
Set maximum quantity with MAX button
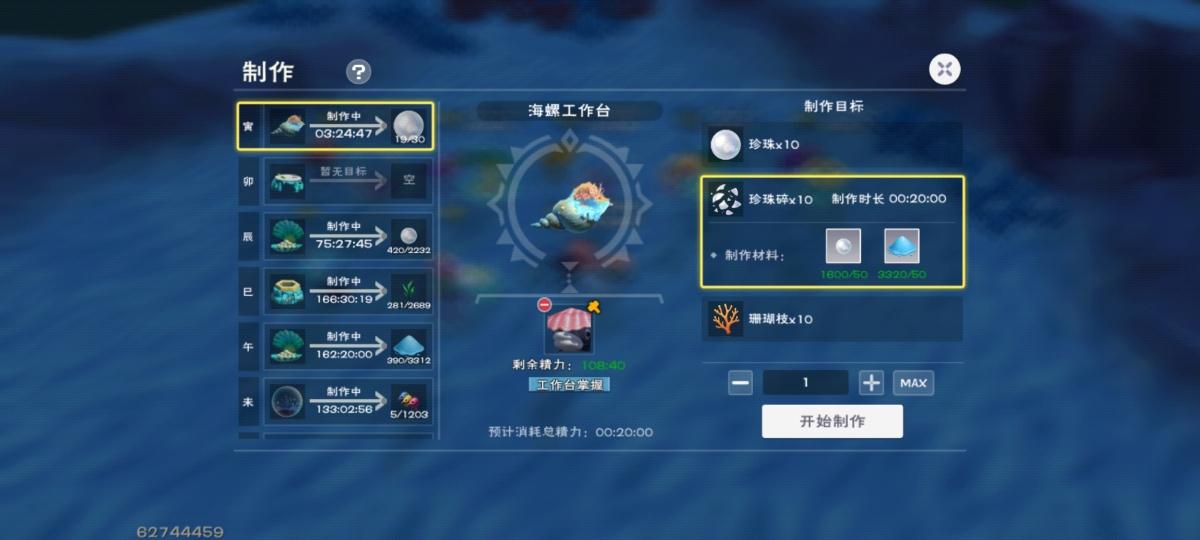tap(913, 382)
